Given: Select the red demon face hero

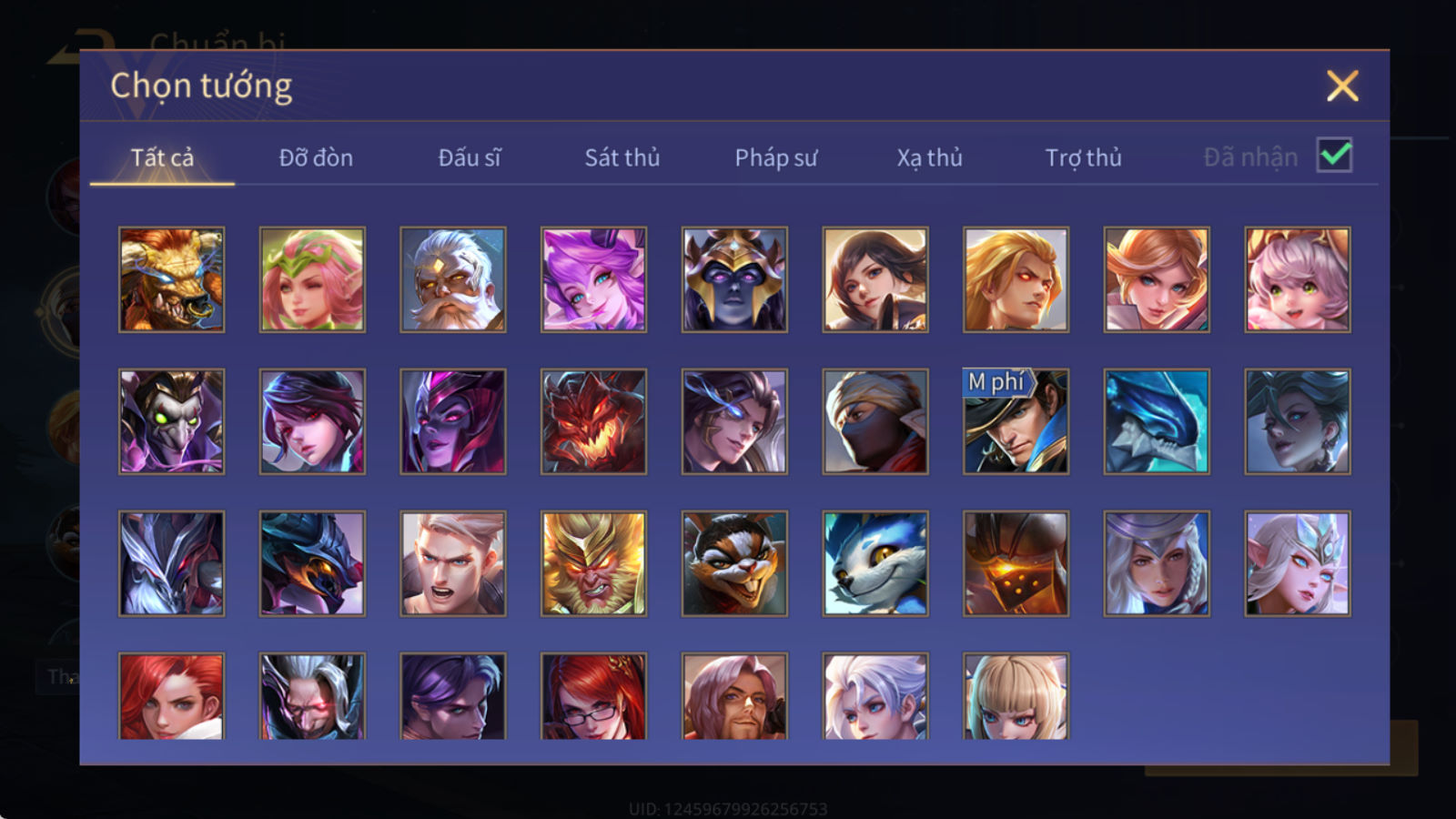Looking at the screenshot, I should pyautogui.click(x=593, y=421).
